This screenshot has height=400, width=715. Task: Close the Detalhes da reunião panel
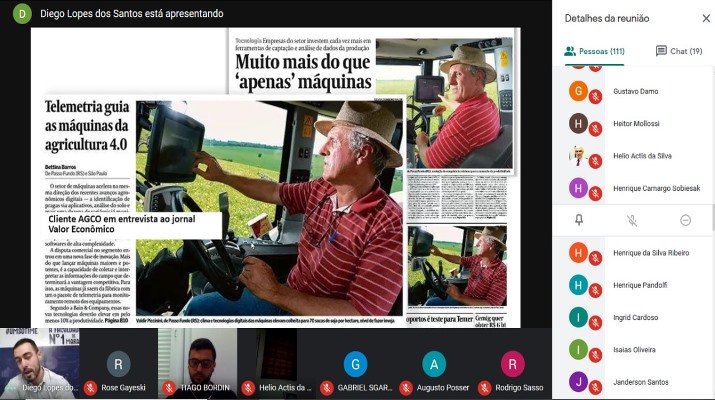706,18
